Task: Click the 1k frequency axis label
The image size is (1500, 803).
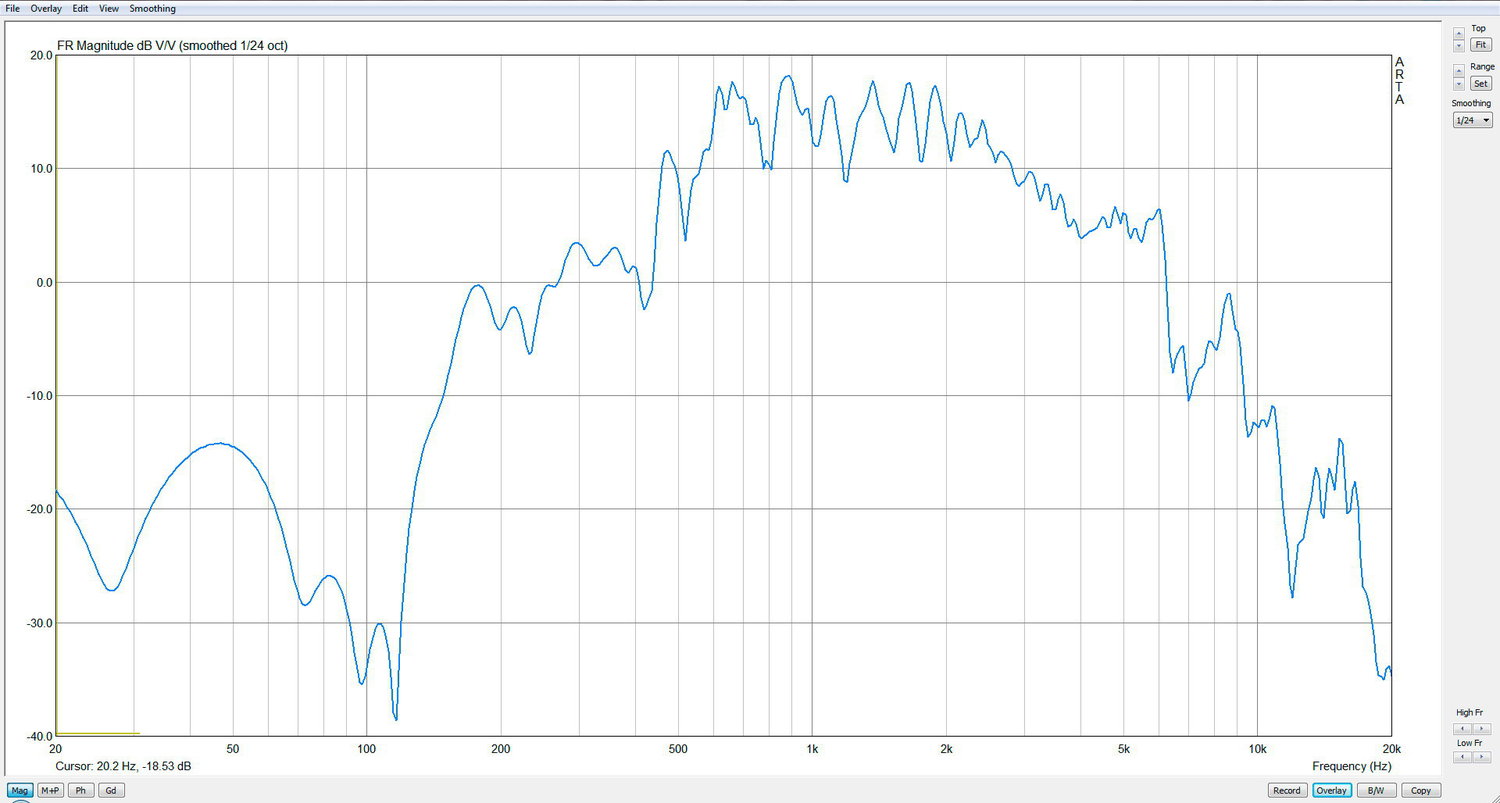Action: [x=812, y=748]
